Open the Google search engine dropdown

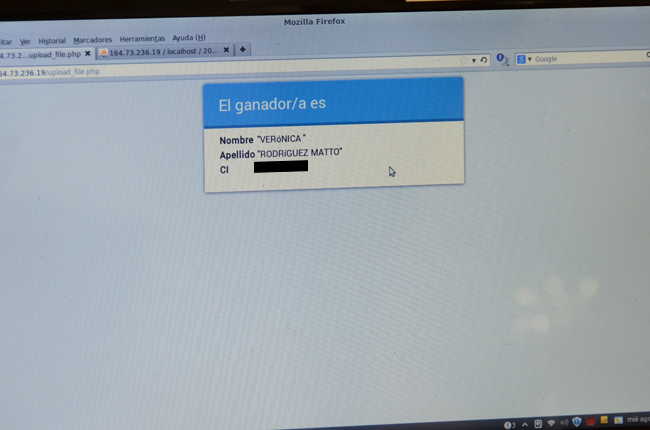point(524,60)
